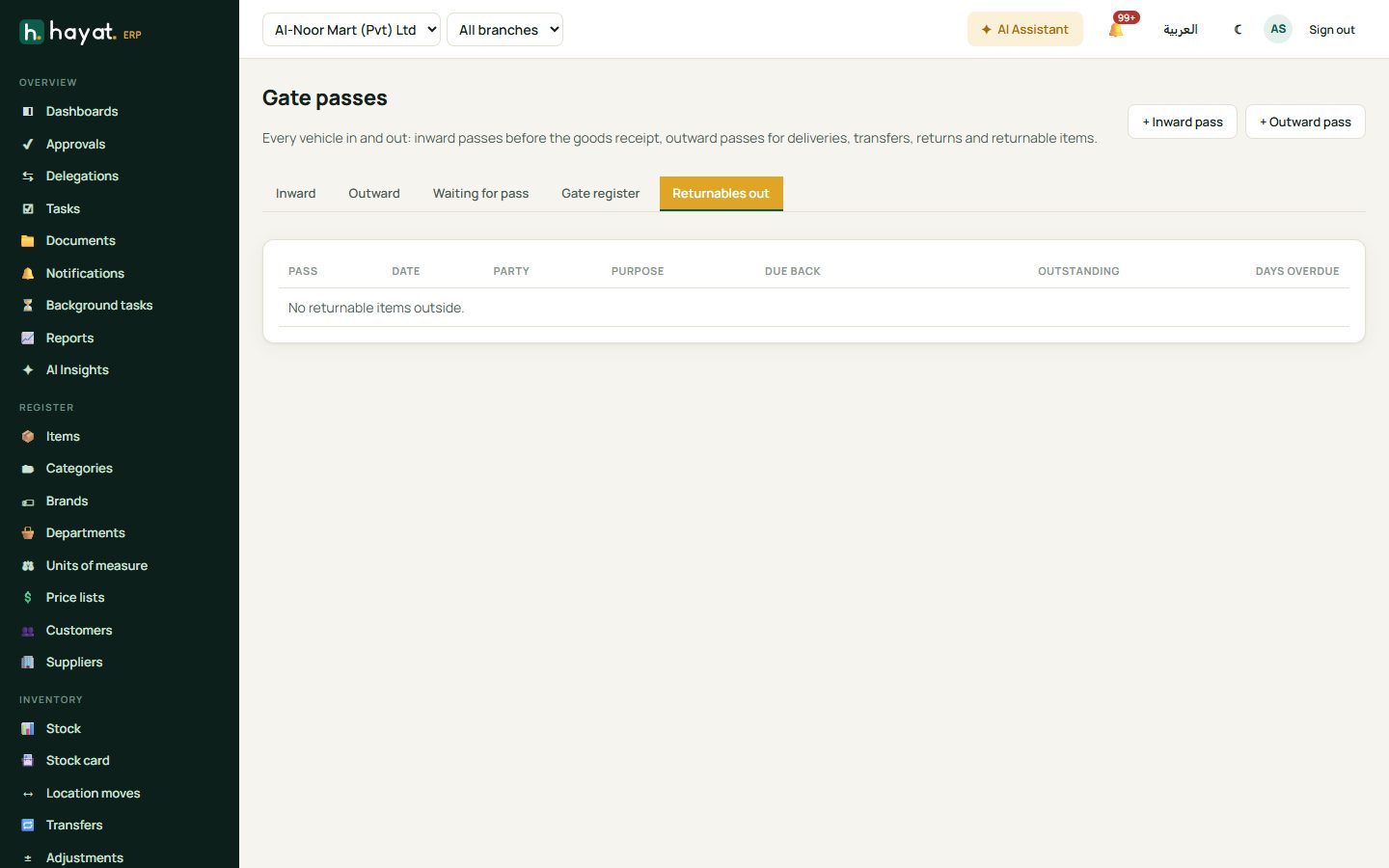
Task: Click the Departments basket icon
Action: (x=28, y=533)
